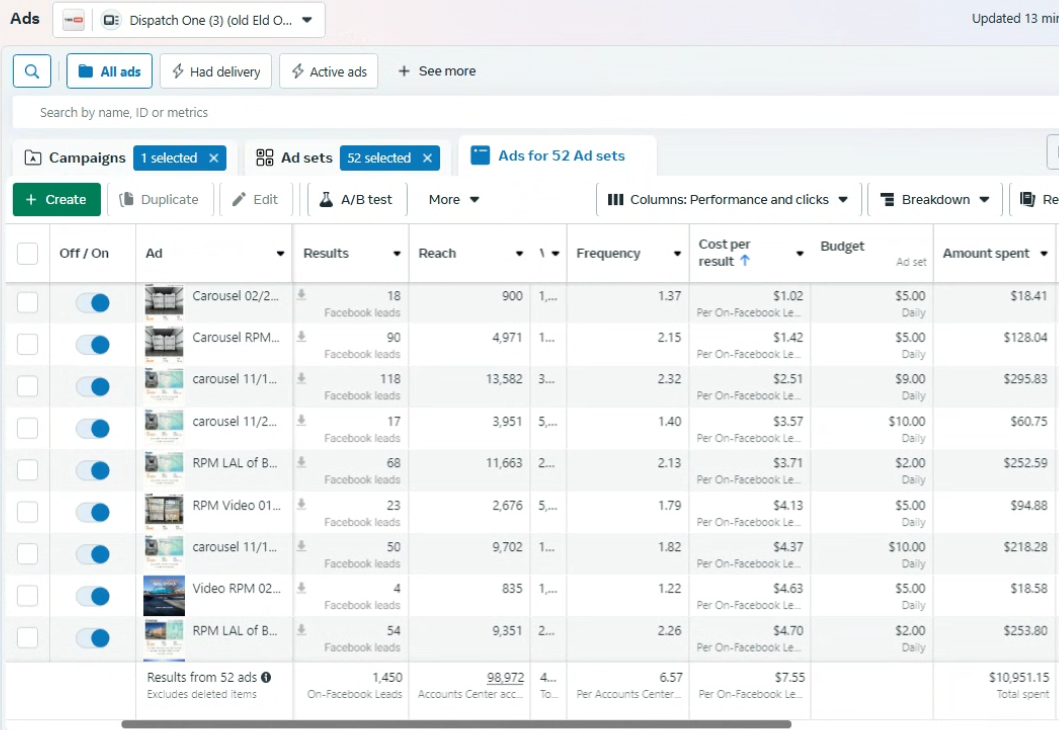Click the A/B test flask button
1059x730 pixels.
pos(355,199)
